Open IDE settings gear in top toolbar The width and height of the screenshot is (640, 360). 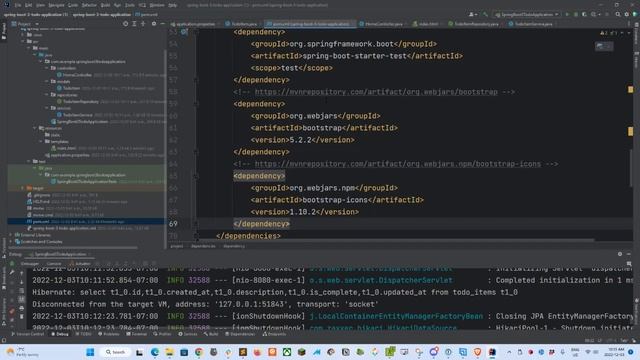(627, 14)
